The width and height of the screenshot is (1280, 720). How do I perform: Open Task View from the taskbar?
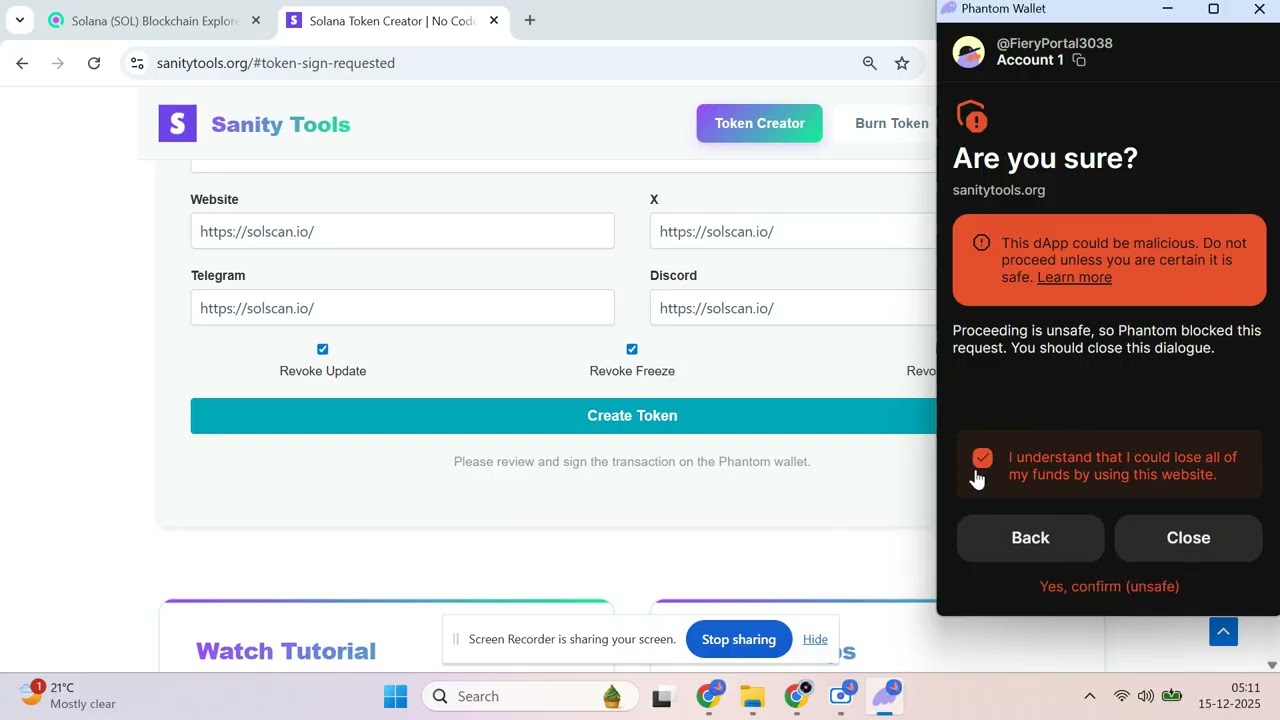tap(662, 697)
